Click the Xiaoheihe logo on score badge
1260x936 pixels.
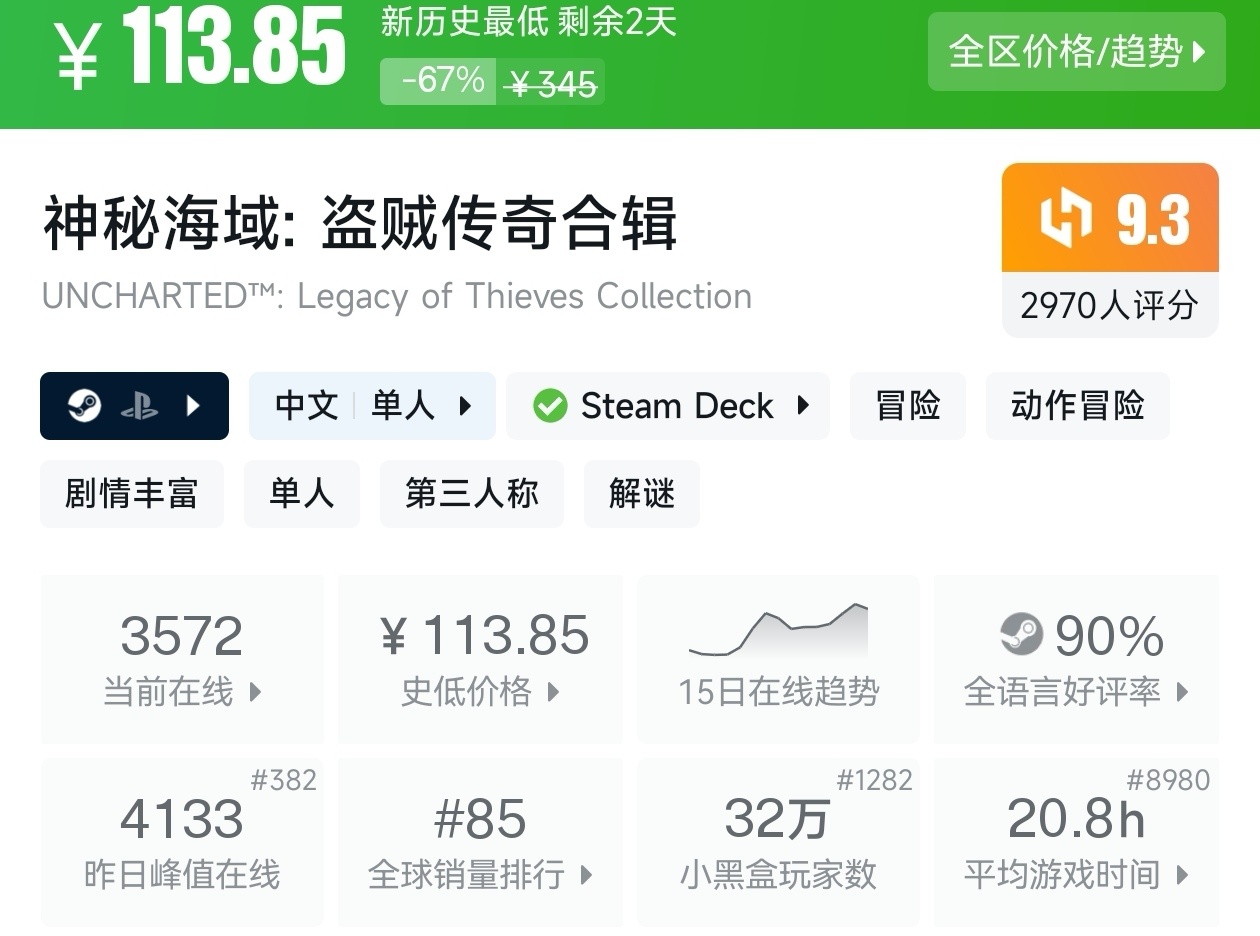pyautogui.click(x=1064, y=219)
